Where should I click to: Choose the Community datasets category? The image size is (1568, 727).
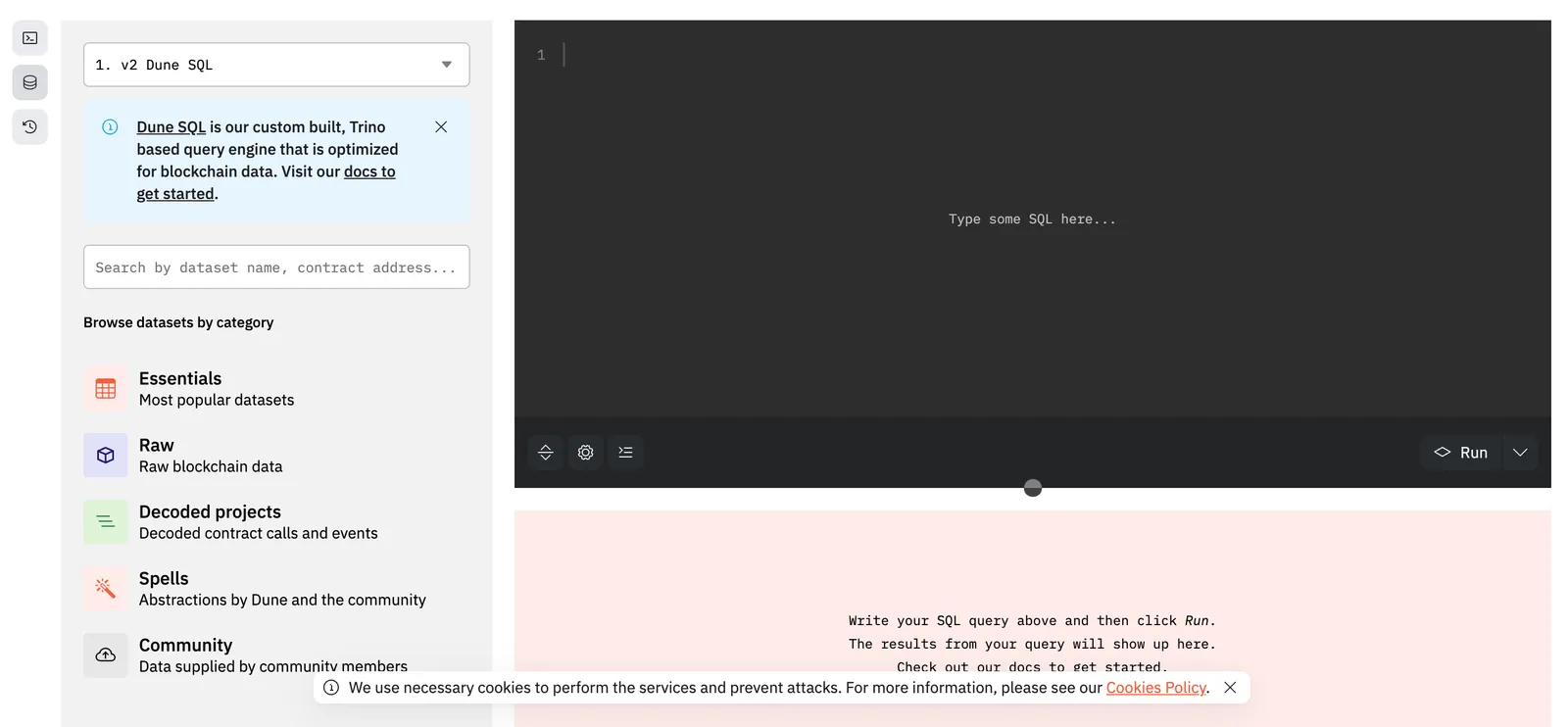276,655
